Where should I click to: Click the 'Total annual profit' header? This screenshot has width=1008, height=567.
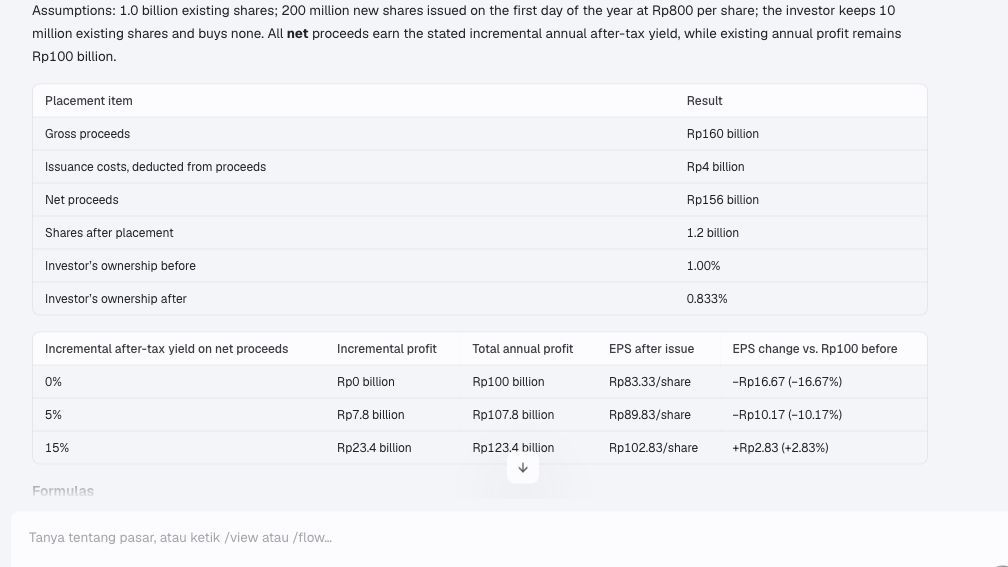click(x=523, y=349)
